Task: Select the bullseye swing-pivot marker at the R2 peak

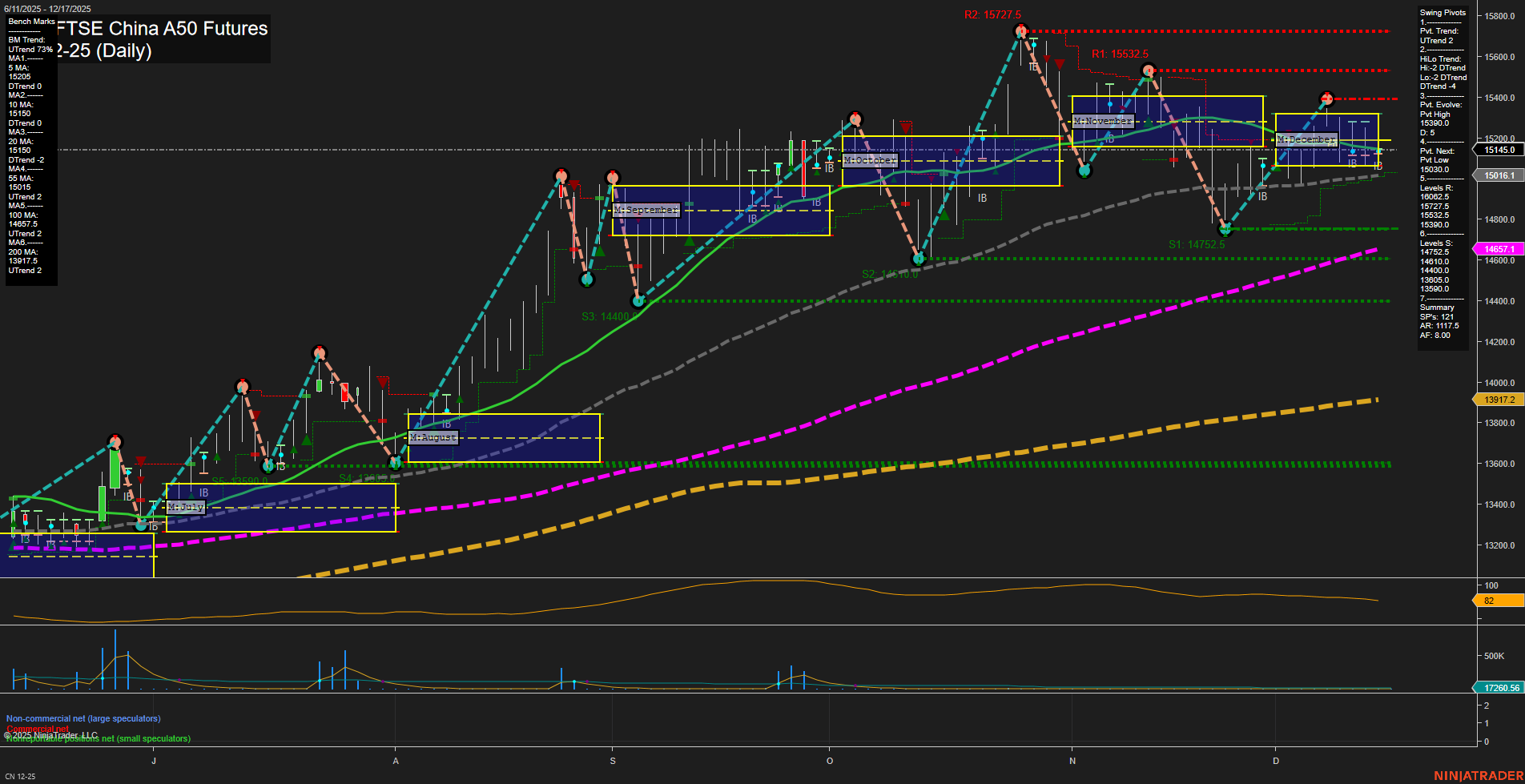Action: pyautogui.click(x=1020, y=30)
